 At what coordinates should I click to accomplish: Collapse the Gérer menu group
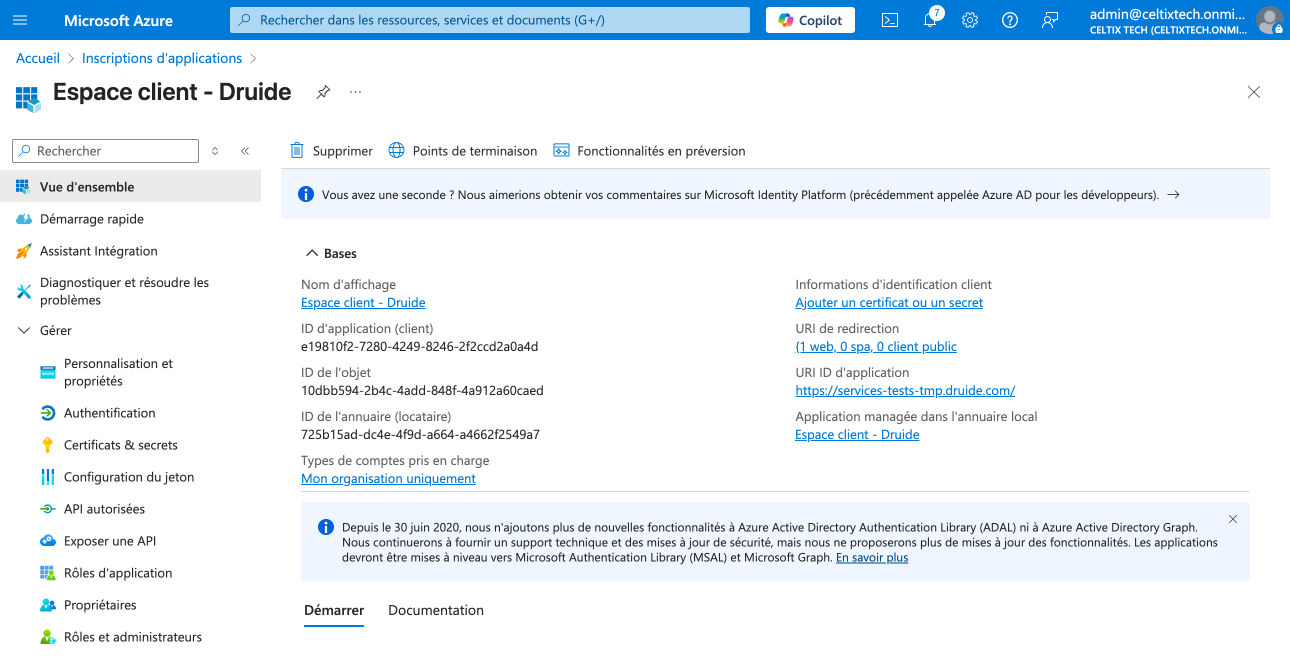coord(24,331)
